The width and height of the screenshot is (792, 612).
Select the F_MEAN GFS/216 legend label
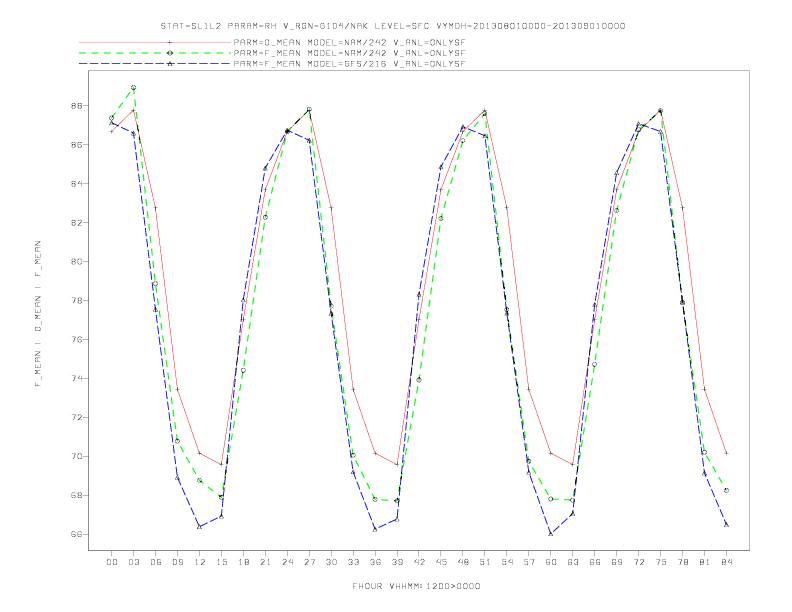[x=349, y=64]
